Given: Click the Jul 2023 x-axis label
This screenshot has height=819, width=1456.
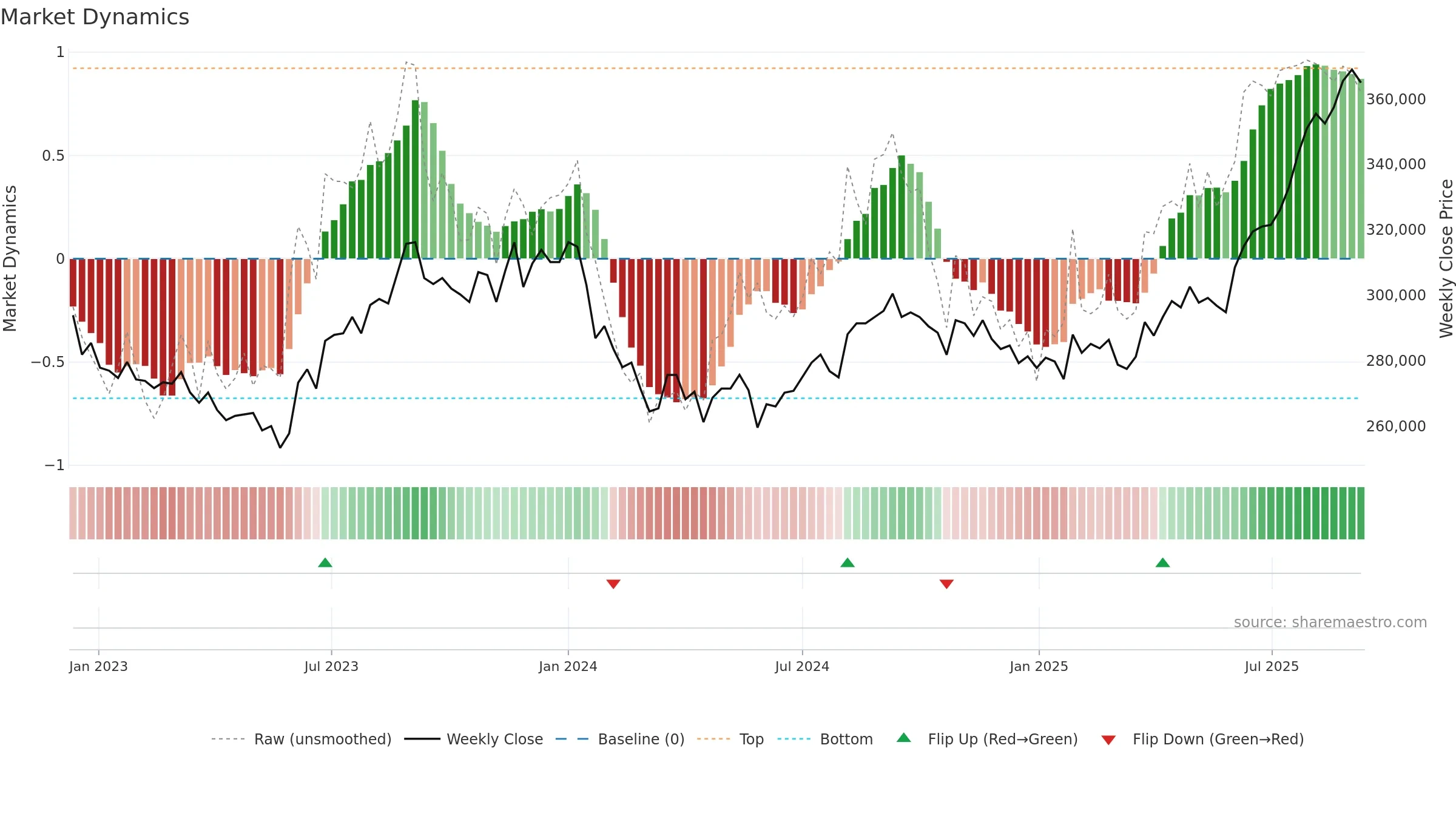Looking at the screenshot, I should tap(331, 666).
